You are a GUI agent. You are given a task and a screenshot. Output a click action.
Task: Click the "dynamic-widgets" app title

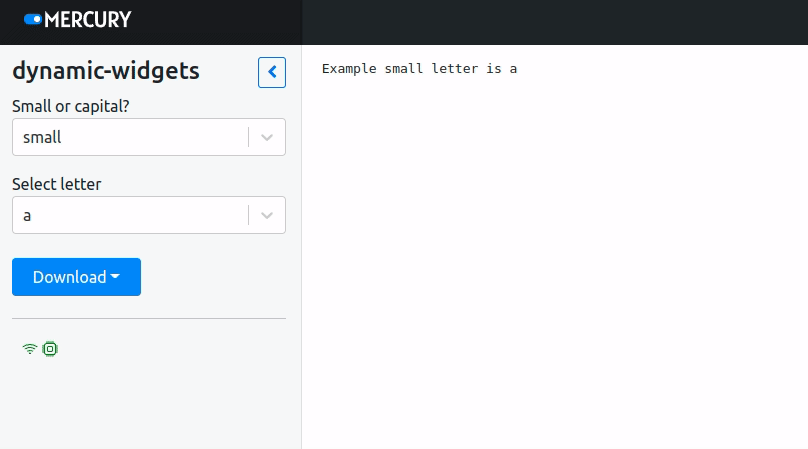tap(106, 71)
